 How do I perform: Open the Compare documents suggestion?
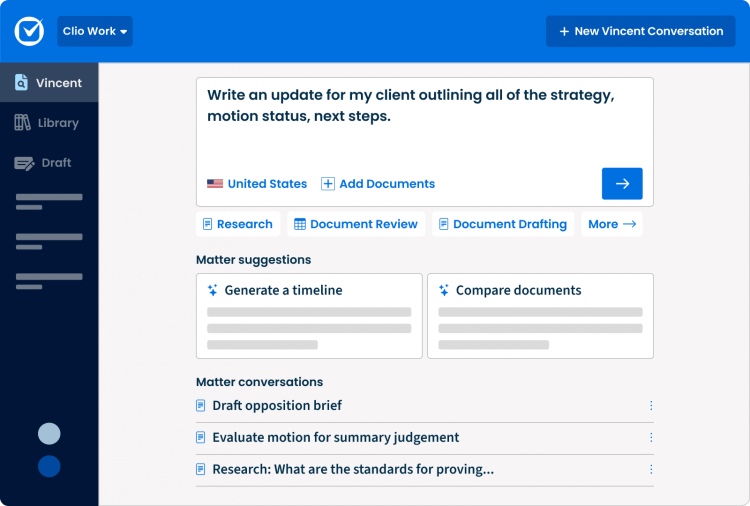540,316
